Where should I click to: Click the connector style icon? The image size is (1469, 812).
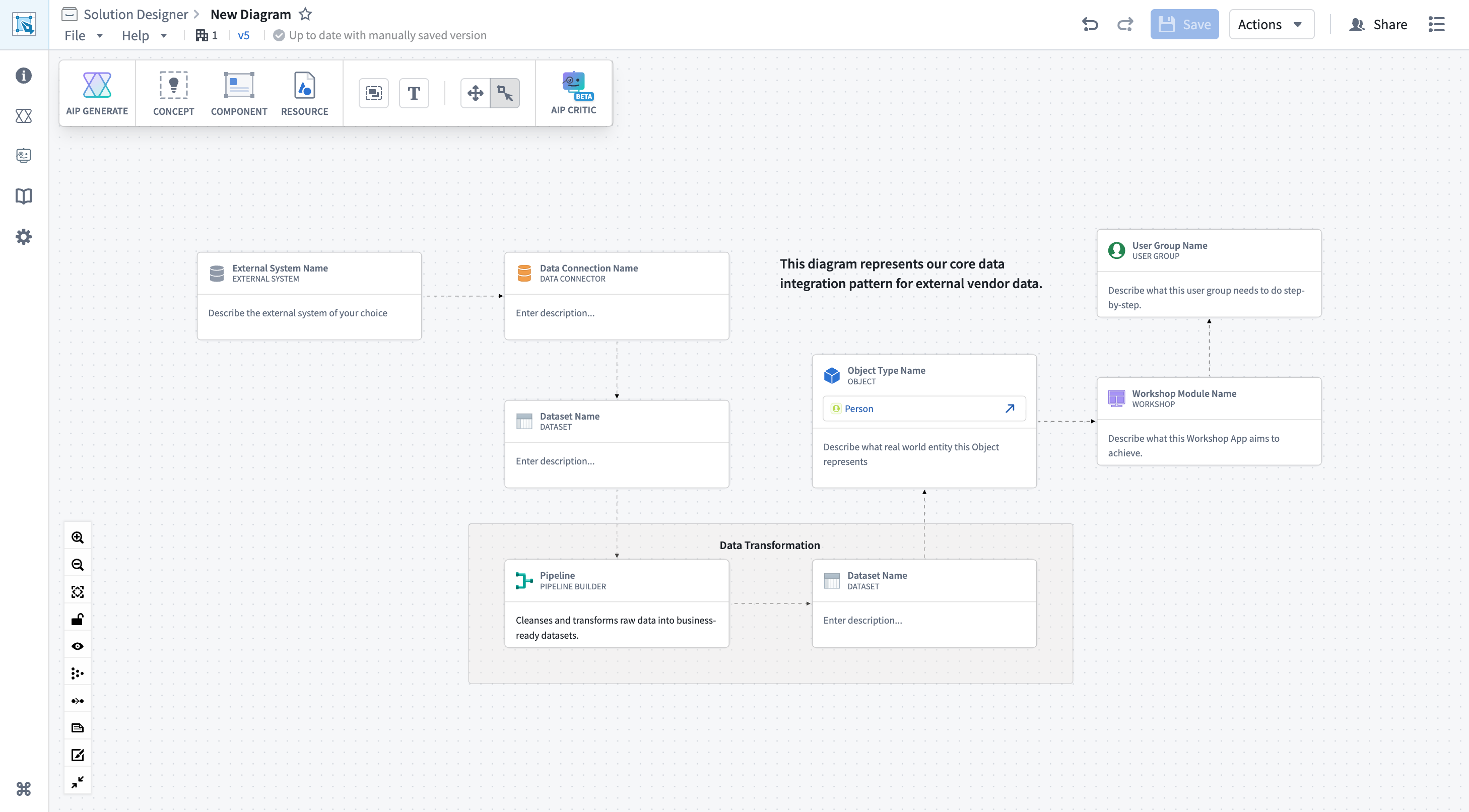pos(78,701)
